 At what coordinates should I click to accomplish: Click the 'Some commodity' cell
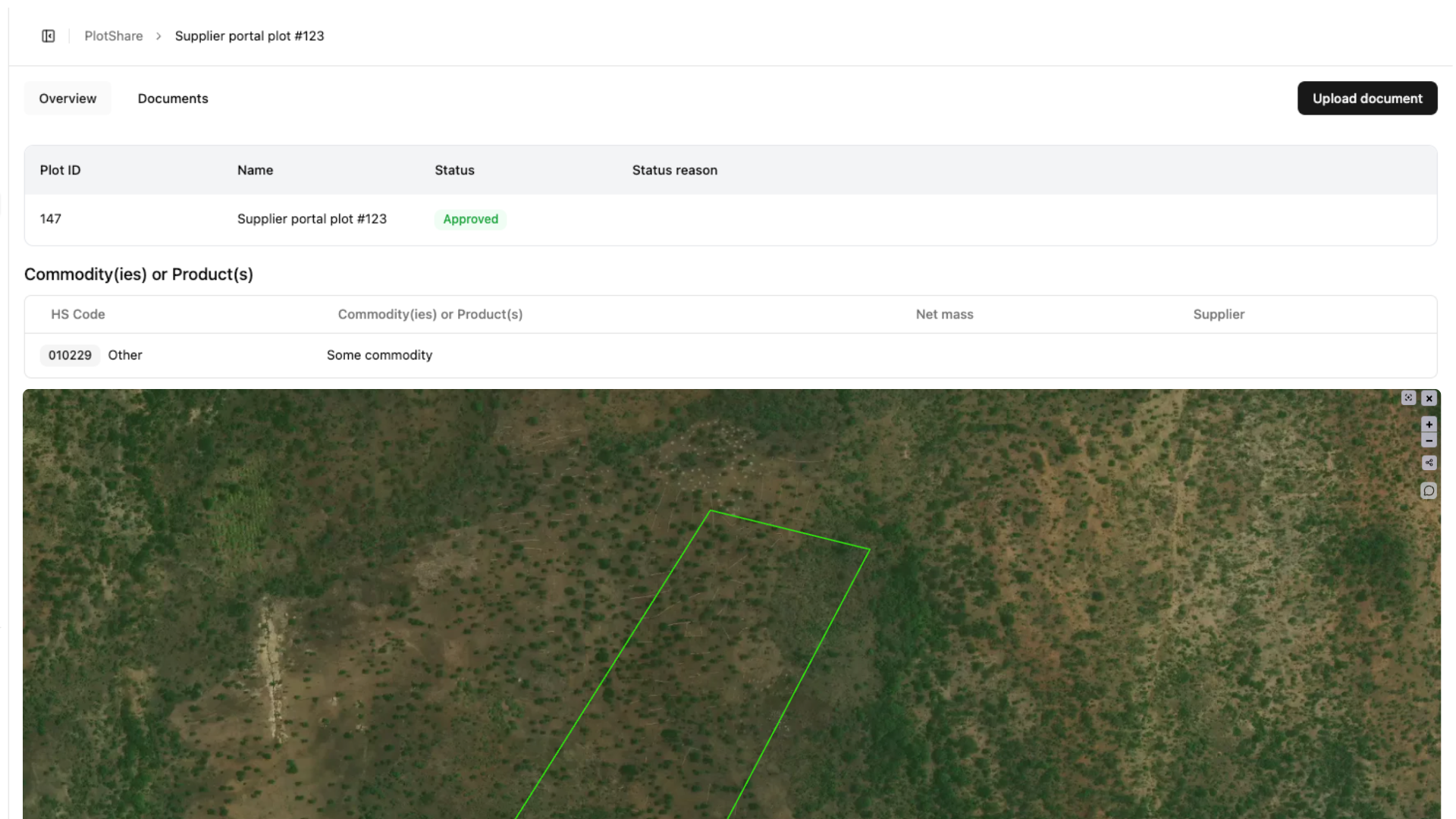[x=379, y=355]
